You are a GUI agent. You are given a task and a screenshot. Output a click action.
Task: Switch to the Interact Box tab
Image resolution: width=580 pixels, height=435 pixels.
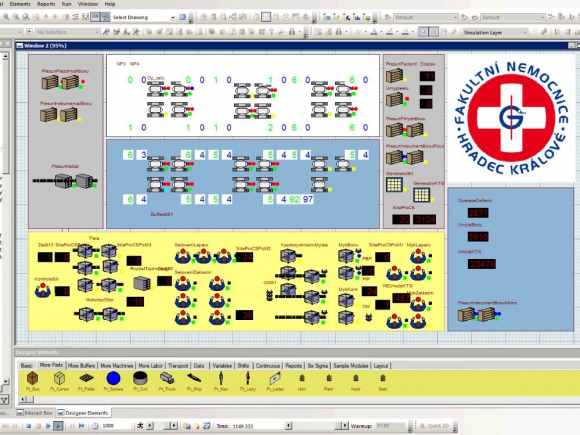[35, 412]
